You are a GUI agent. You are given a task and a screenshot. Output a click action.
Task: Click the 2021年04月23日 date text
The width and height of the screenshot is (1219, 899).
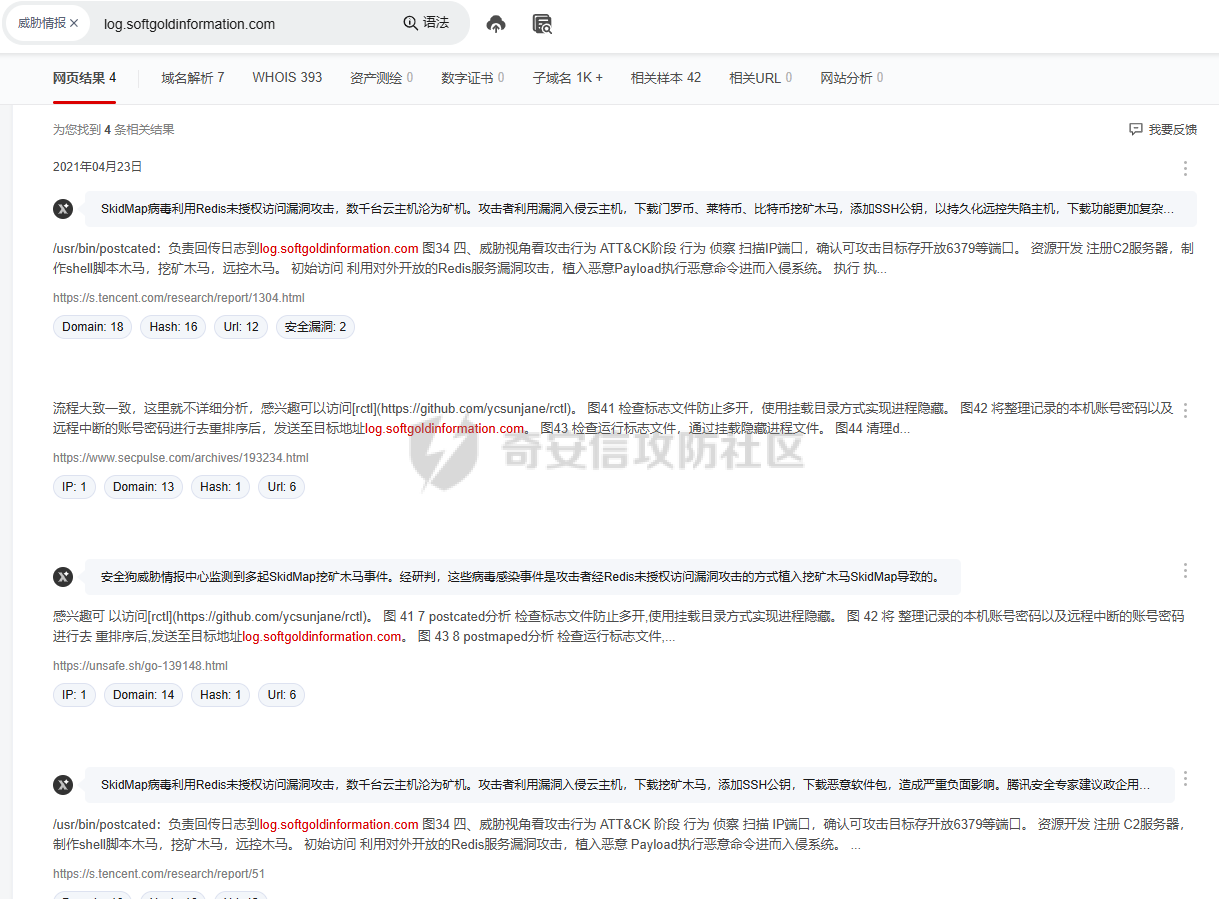[x=98, y=167]
